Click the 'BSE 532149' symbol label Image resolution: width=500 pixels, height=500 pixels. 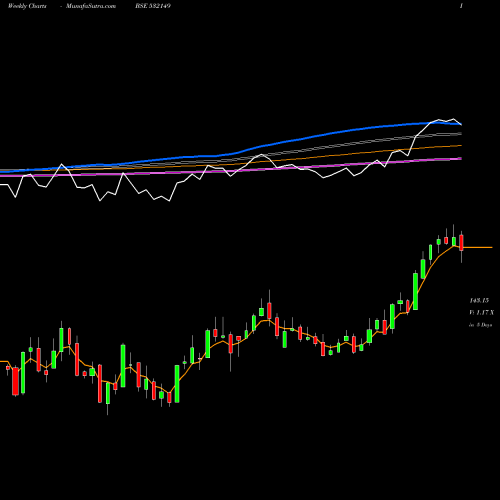(x=153, y=6)
